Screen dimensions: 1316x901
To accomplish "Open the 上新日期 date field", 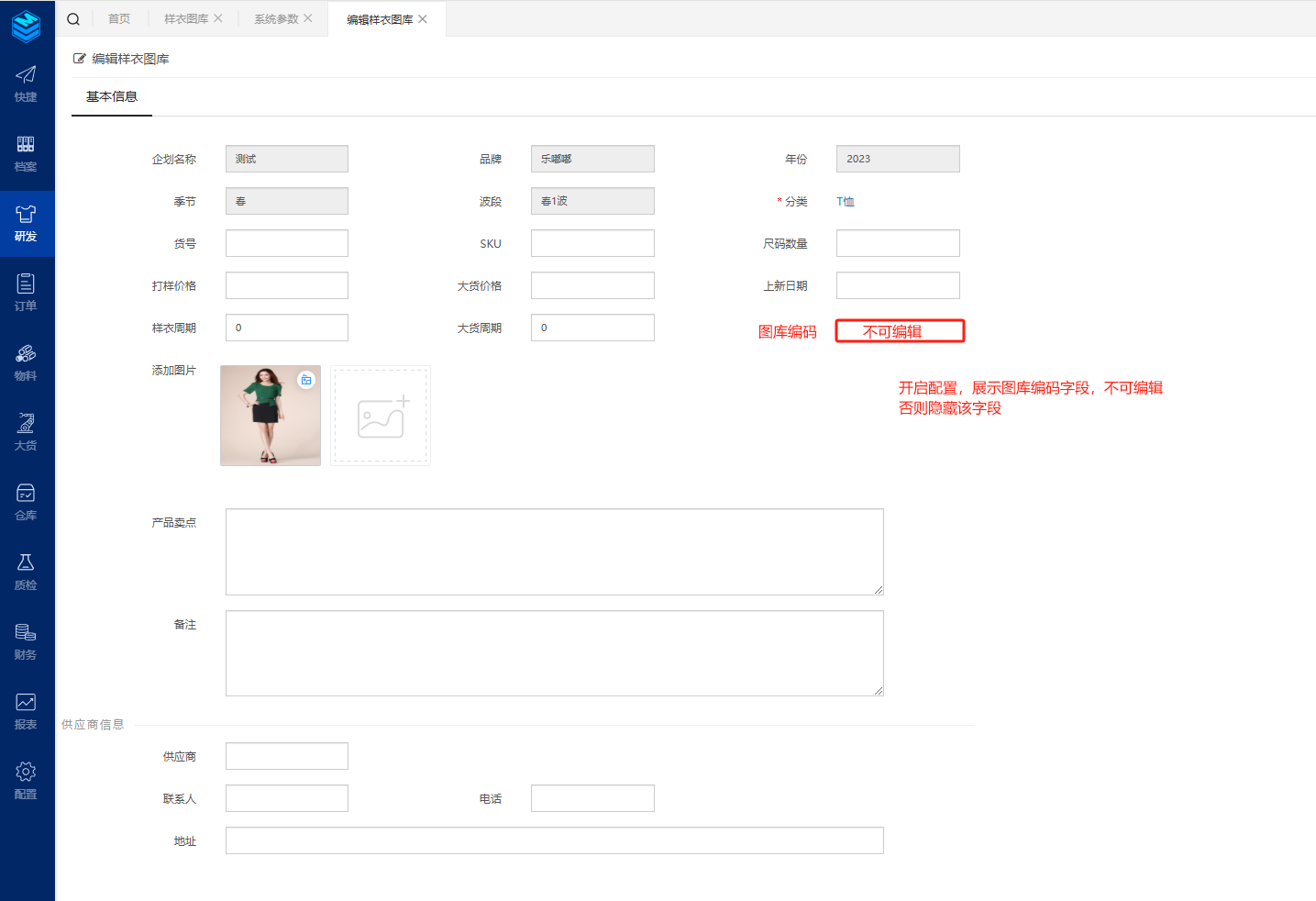I will coord(898,285).
